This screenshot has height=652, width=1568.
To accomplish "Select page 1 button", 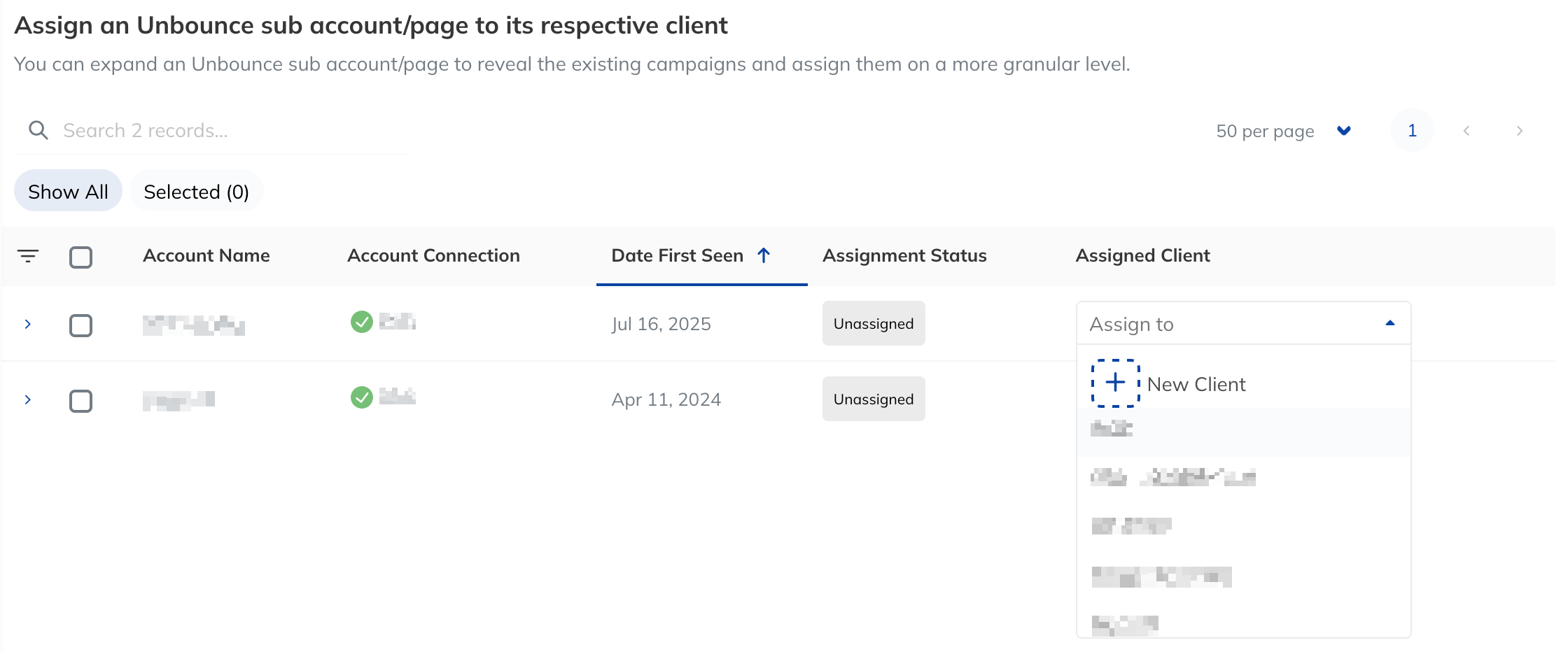I will (x=1412, y=130).
